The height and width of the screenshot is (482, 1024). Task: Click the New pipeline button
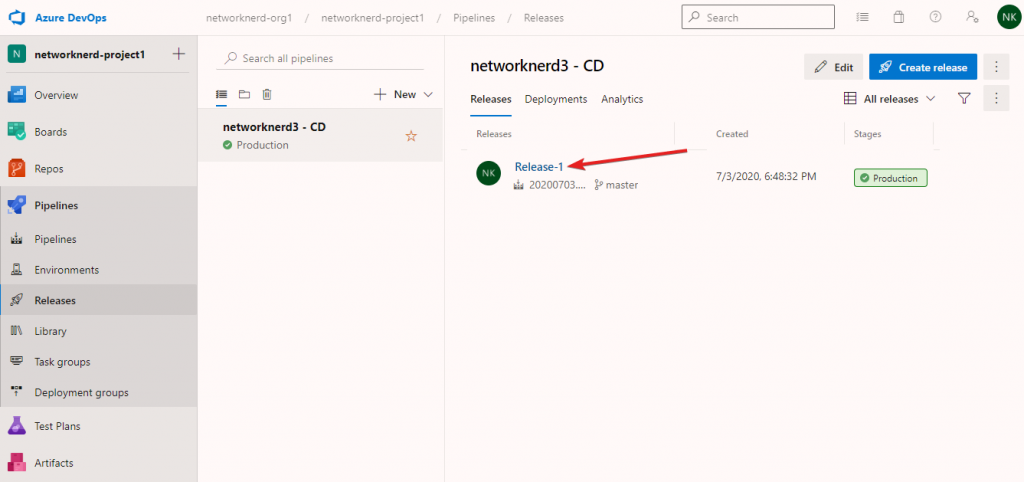tap(395, 95)
